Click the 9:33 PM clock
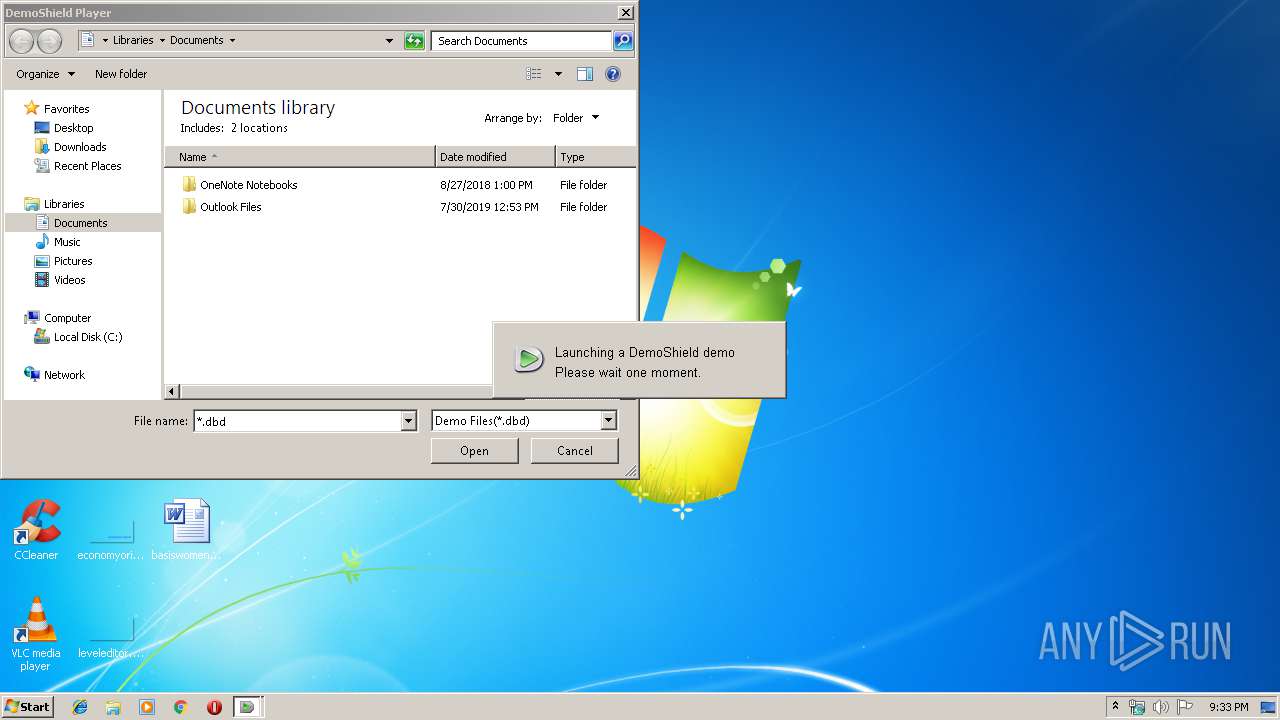The height and width of the screenshot is (720, 1280). (1228, 707)
